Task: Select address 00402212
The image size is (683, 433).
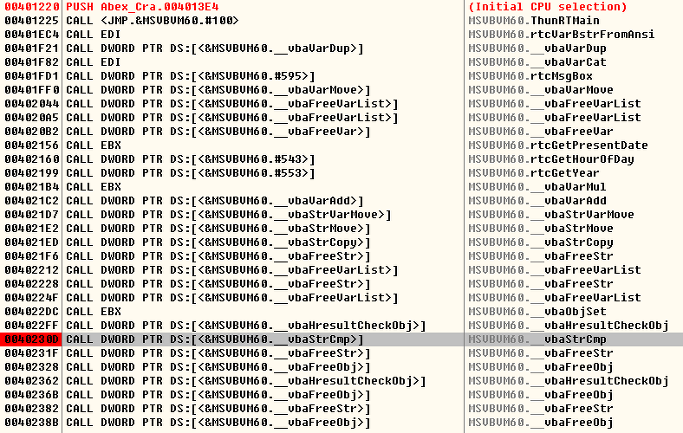Action: [x=32, y=270]
